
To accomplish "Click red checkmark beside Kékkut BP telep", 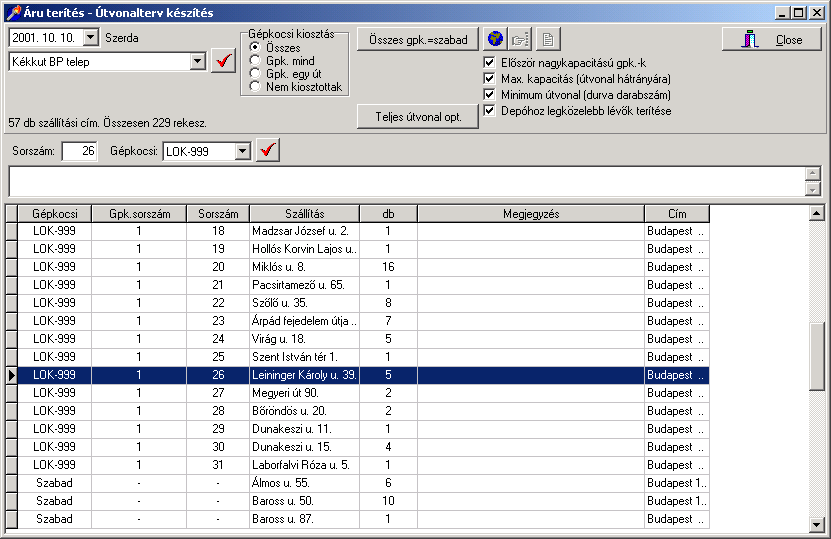I will point(224,62).
